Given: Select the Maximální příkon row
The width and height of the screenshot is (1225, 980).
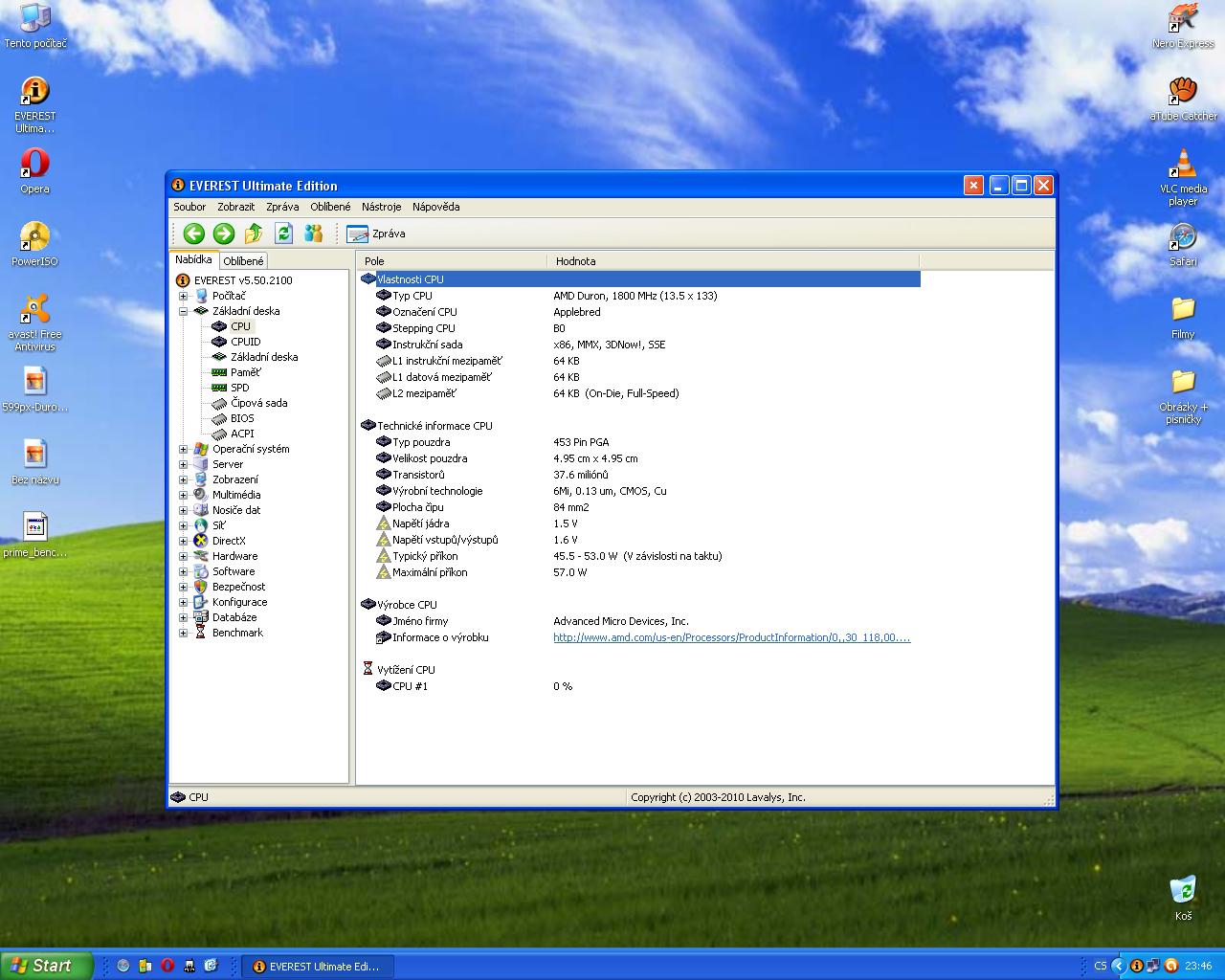Looking at the screenshot, I should (639, 572).
